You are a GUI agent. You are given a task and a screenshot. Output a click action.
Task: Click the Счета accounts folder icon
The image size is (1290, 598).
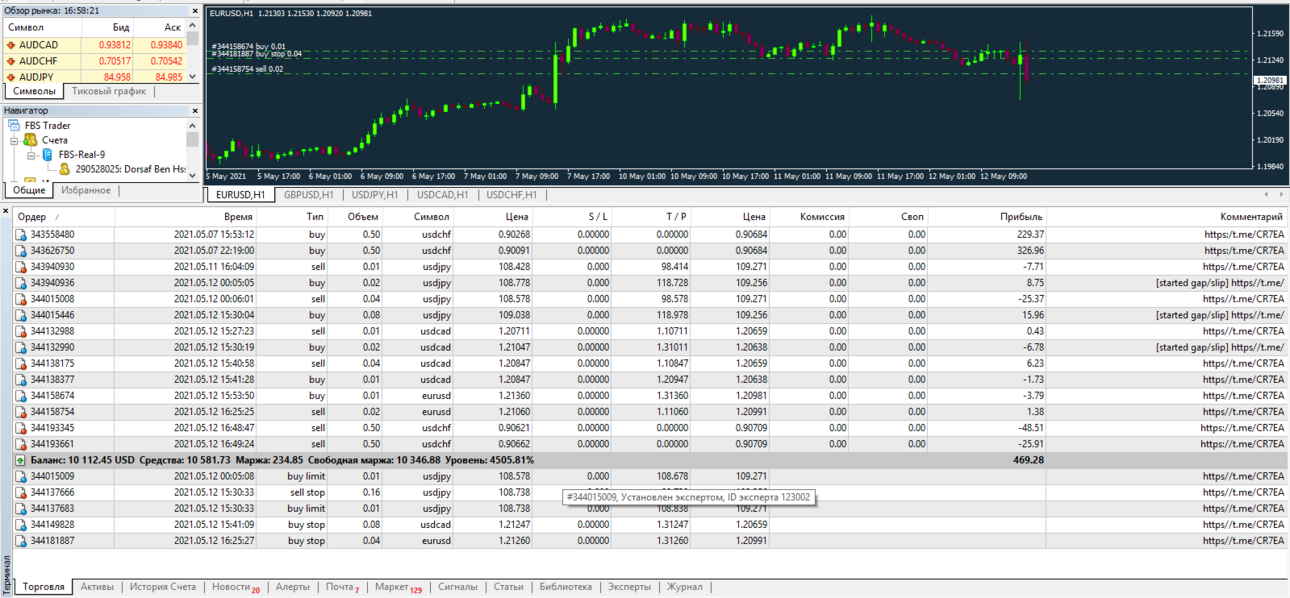pos(30,141)
